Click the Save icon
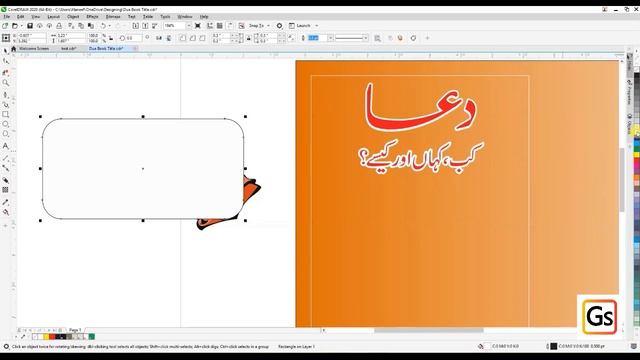Viewport: 640px width, 360px height. pos(30,26)
